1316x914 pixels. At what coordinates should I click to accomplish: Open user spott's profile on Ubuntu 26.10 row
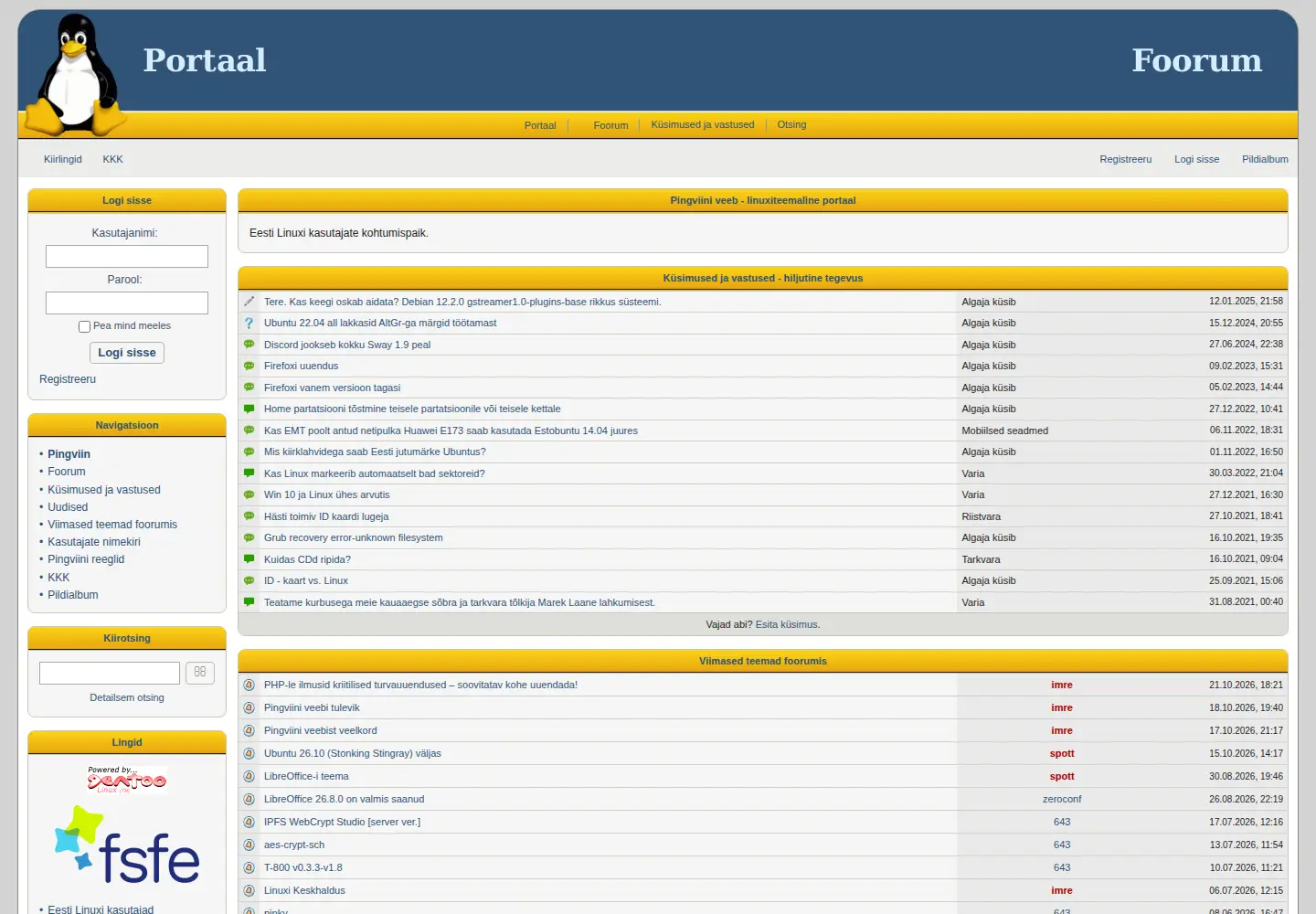click(1062, 753)
